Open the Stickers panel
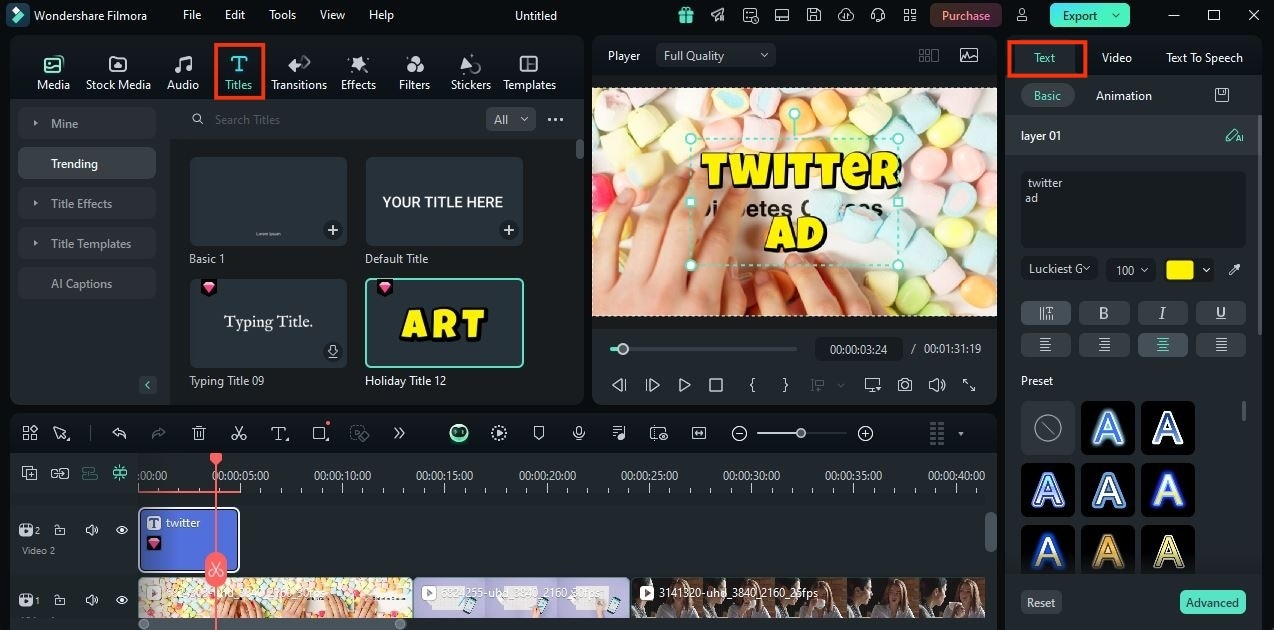 click(x=470, y=73)
